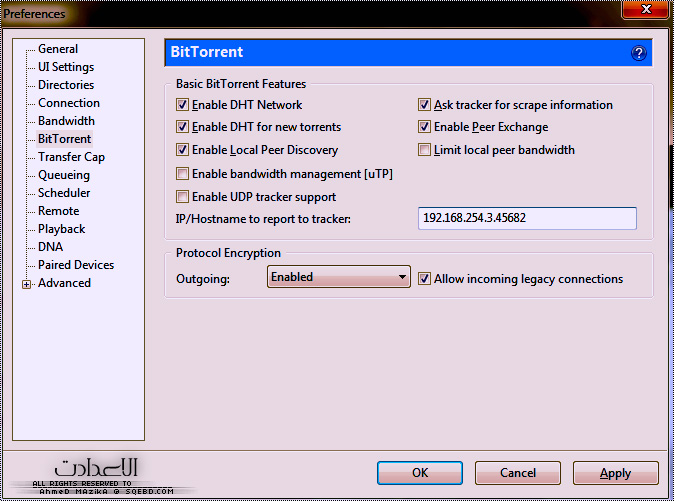674x501 pixels.
Task: Disable Local Peer Discovery checkbox
Action: point(182,151)
